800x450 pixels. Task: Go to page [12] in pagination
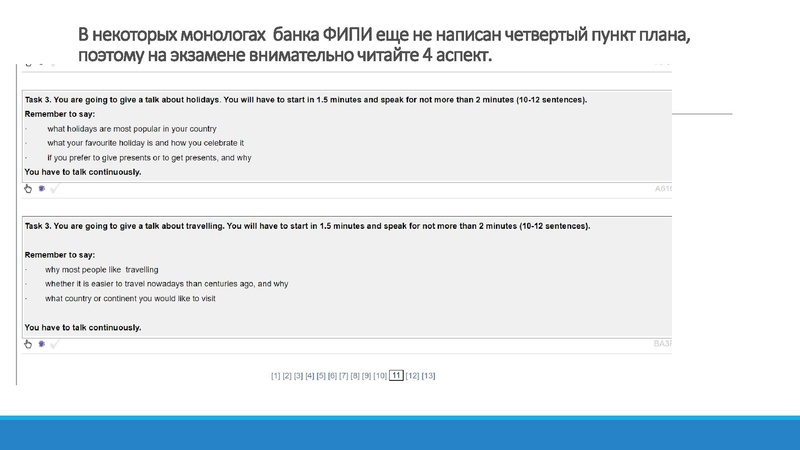412,376
